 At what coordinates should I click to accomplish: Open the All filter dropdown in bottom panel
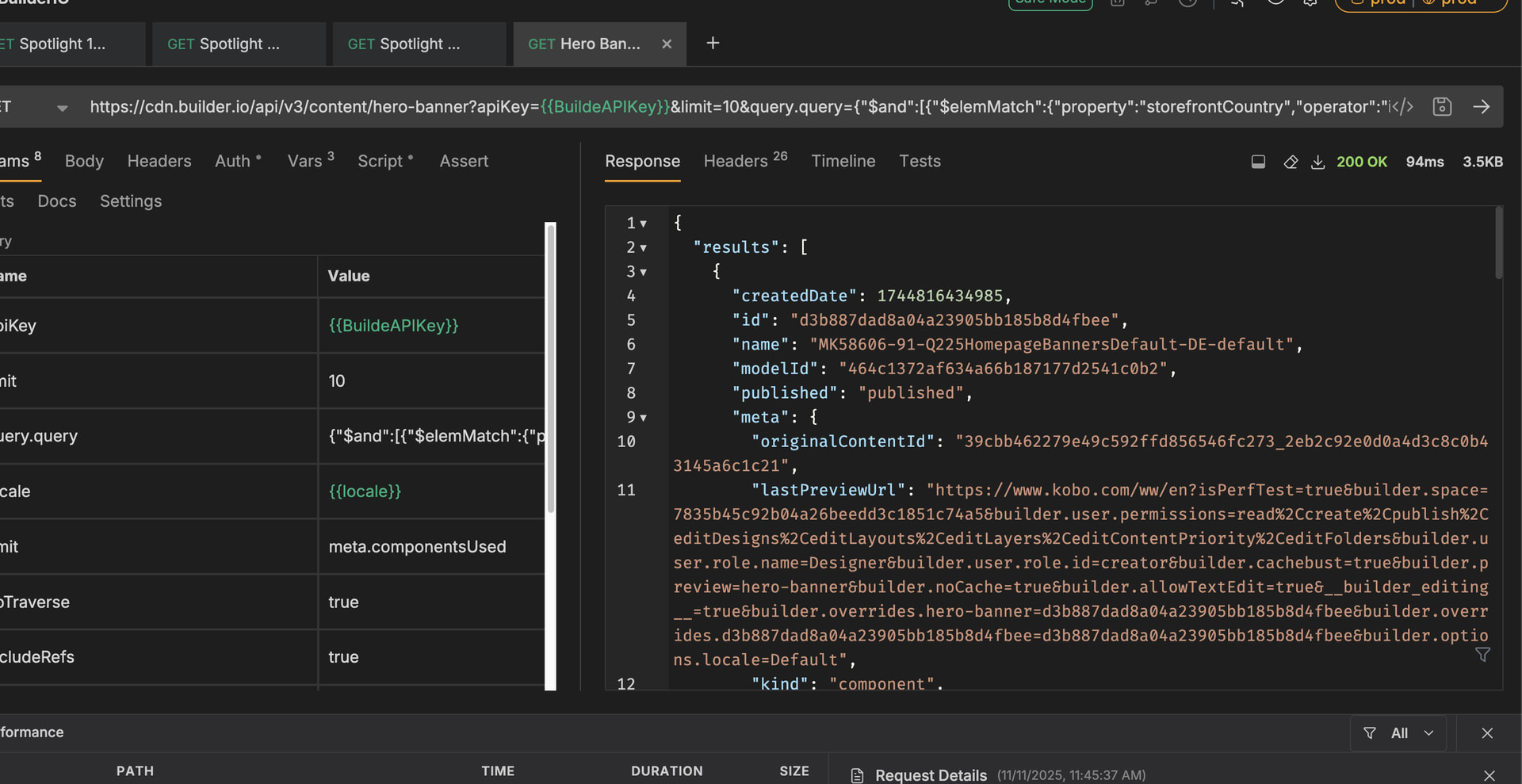coord(1398,733)
